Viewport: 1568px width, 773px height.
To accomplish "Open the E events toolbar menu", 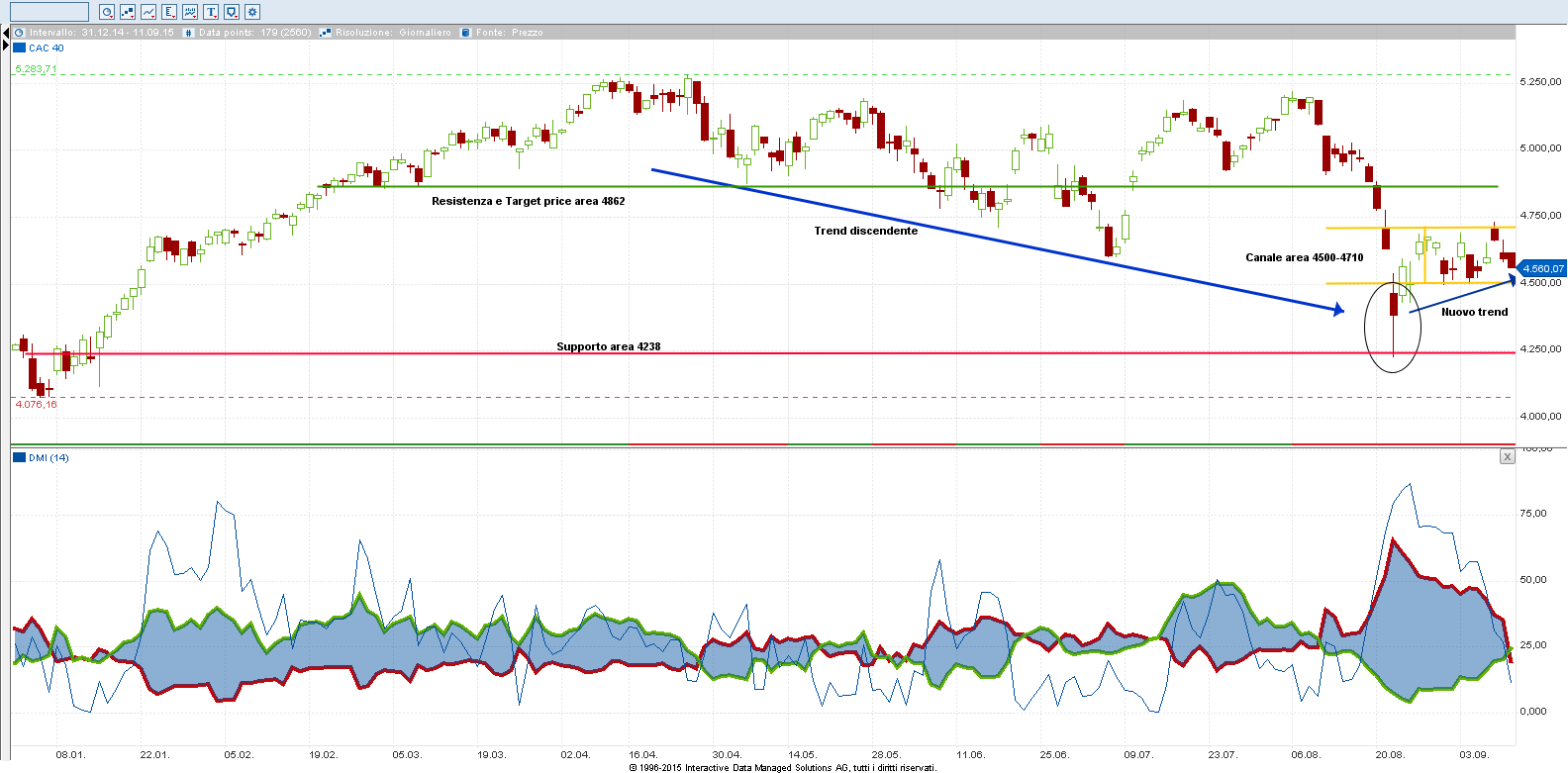I will click(169, 12).
